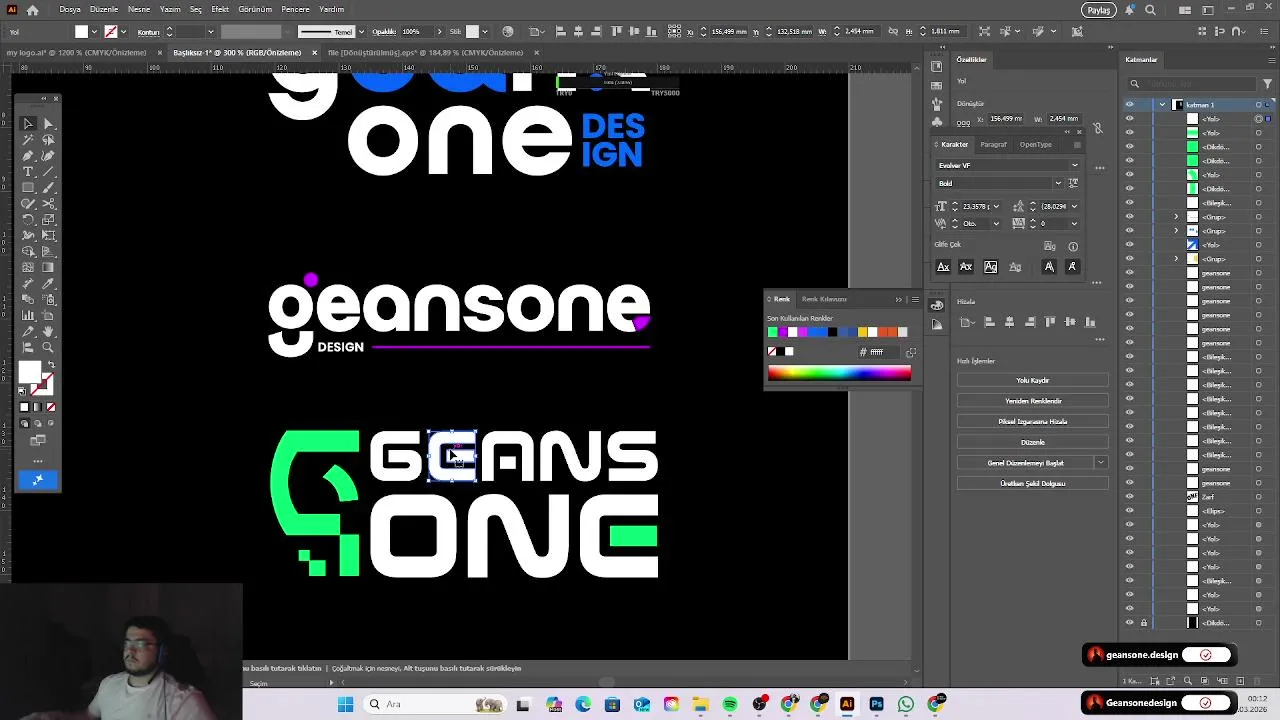Image resolution: width=1280 pixels, height=720 pixels.
Task: Click the Üretken Şekil Dolgusu button
Action: coord(1032,484)
